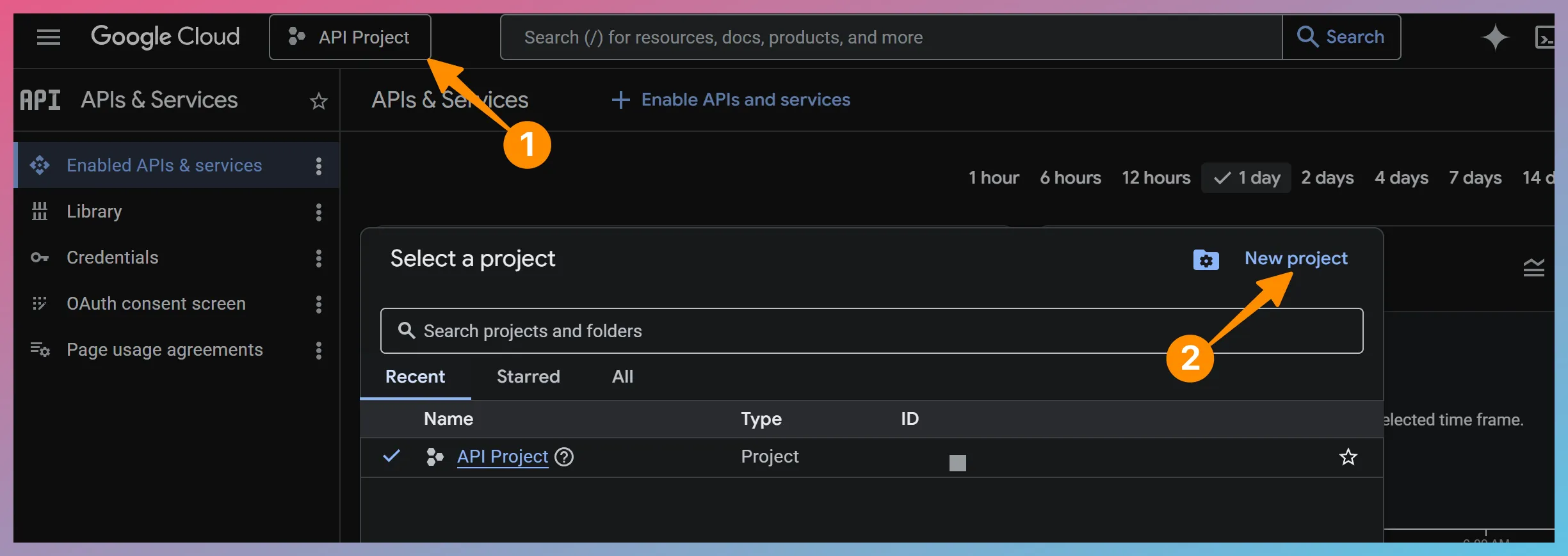Viewport: 1568px width, 556px height.
Task: Open the Library sidebar item
Action: (x=94, y=211)
